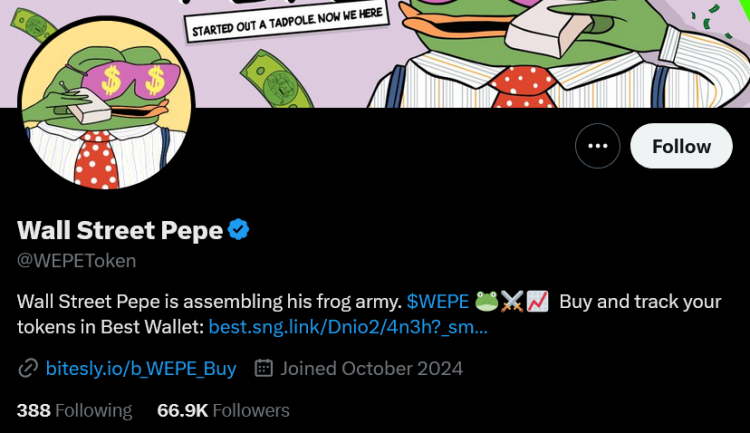
Task: Click the Joined October 2024 text
Action: pyautogui.click(x=372, y=368)
